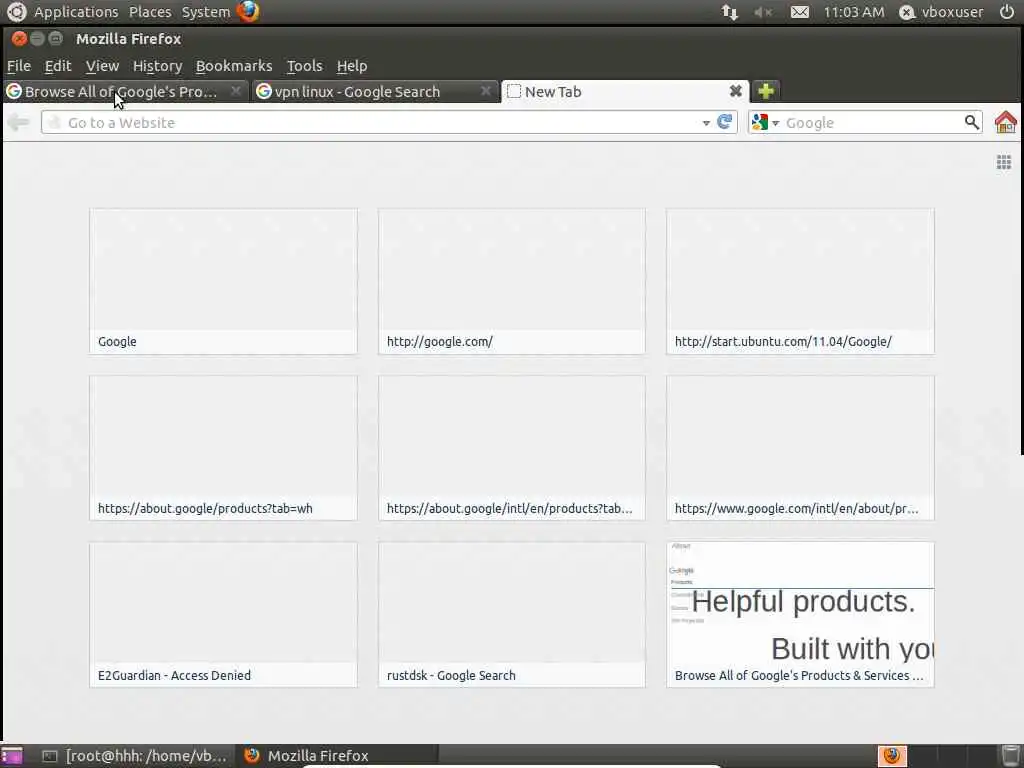Open the about.google/products?tab=wh tile
The image size is (1024, 768).
tap(223, 448)
